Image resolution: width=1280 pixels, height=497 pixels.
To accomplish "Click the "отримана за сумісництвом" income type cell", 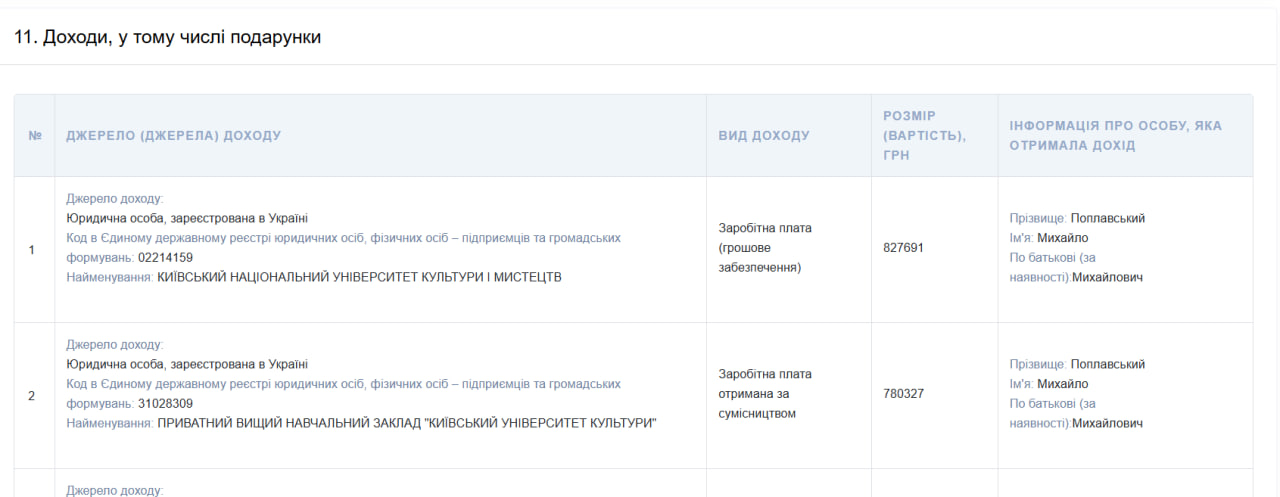I will tap(765, 394).
